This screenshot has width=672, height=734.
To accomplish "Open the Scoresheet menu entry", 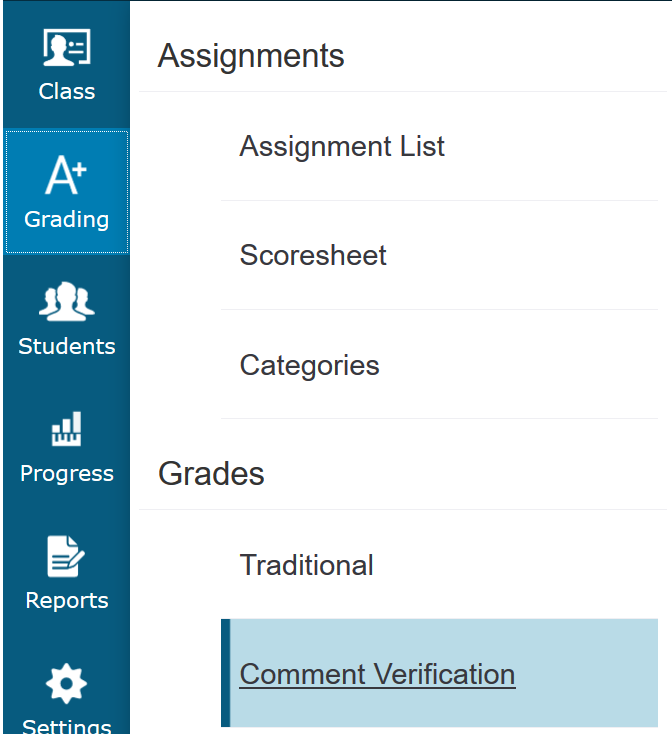I will [313, 255].
